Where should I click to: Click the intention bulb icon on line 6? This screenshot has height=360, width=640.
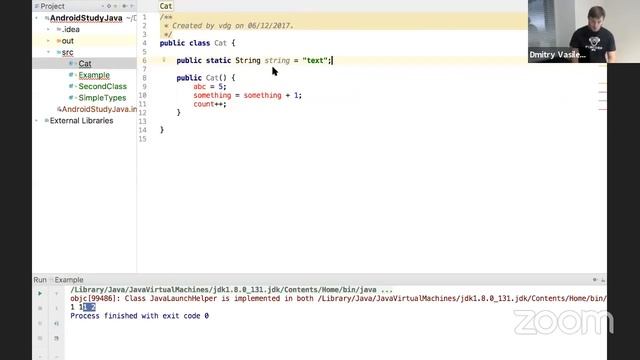pyautogui.click(x=164, y=60)
